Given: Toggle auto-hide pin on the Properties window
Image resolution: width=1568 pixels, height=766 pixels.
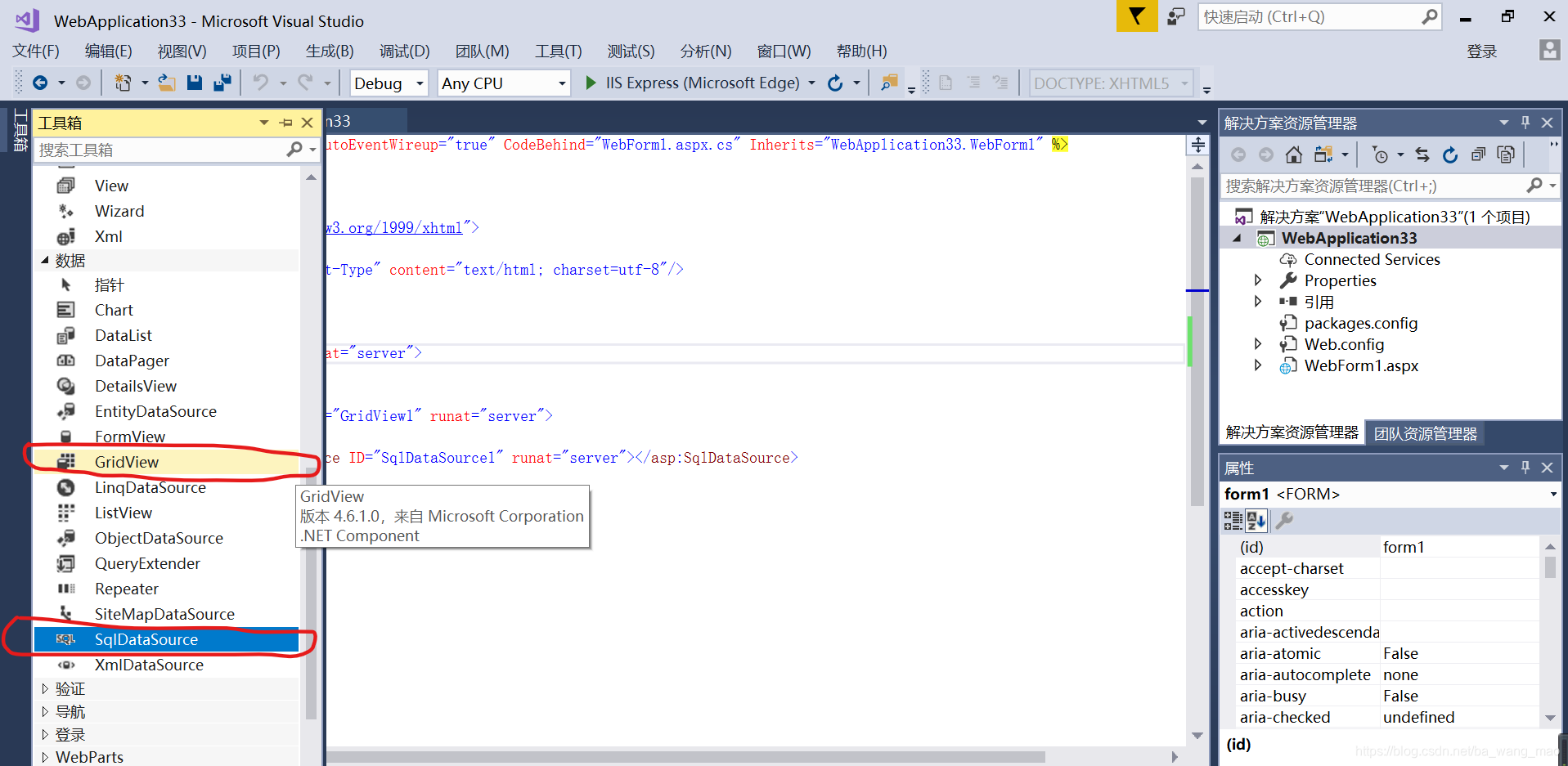Looking at the screenshot, I should (1525, 467).
